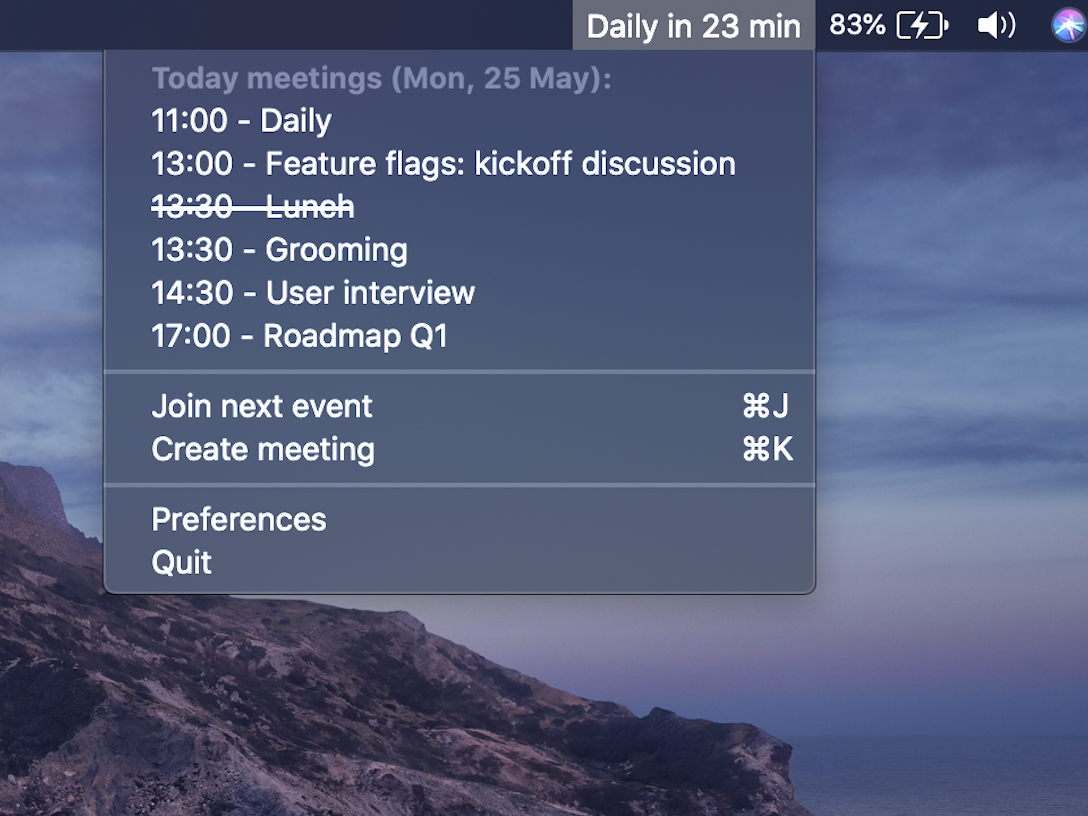Viewport: 1088px width, 816px height.
Task: Open Preferences from the menu
Action: pos(239,520)
